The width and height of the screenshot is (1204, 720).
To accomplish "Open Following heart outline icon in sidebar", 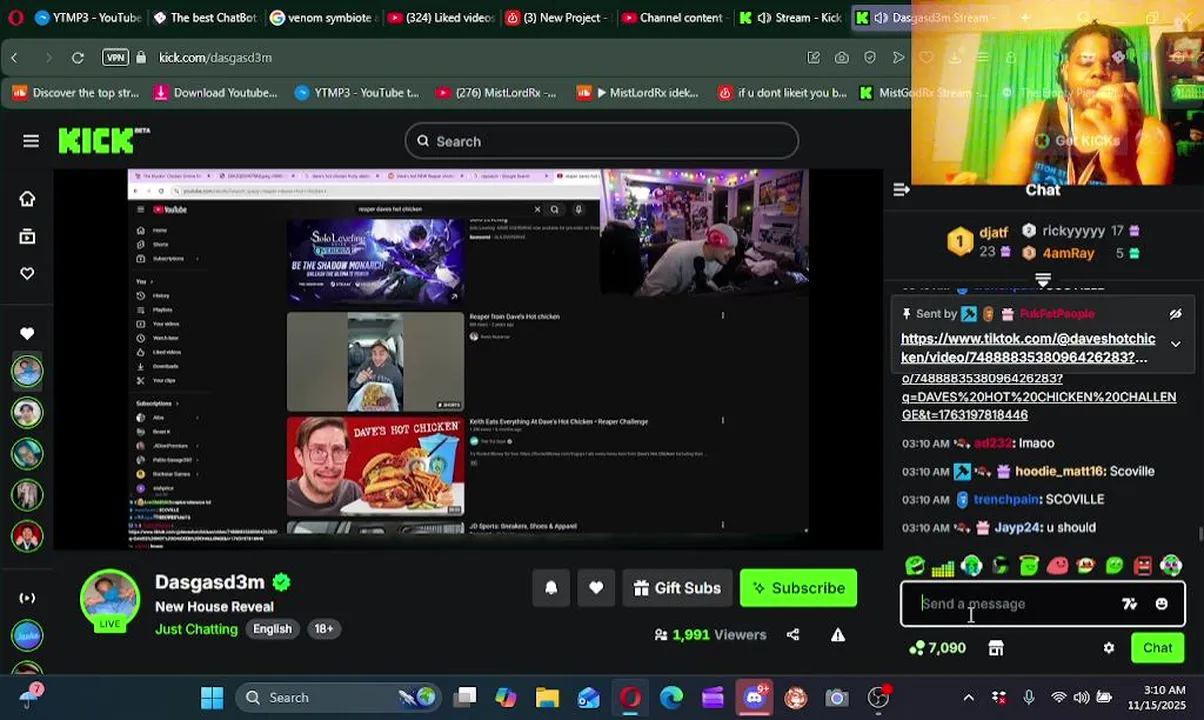I will [27, 273].
